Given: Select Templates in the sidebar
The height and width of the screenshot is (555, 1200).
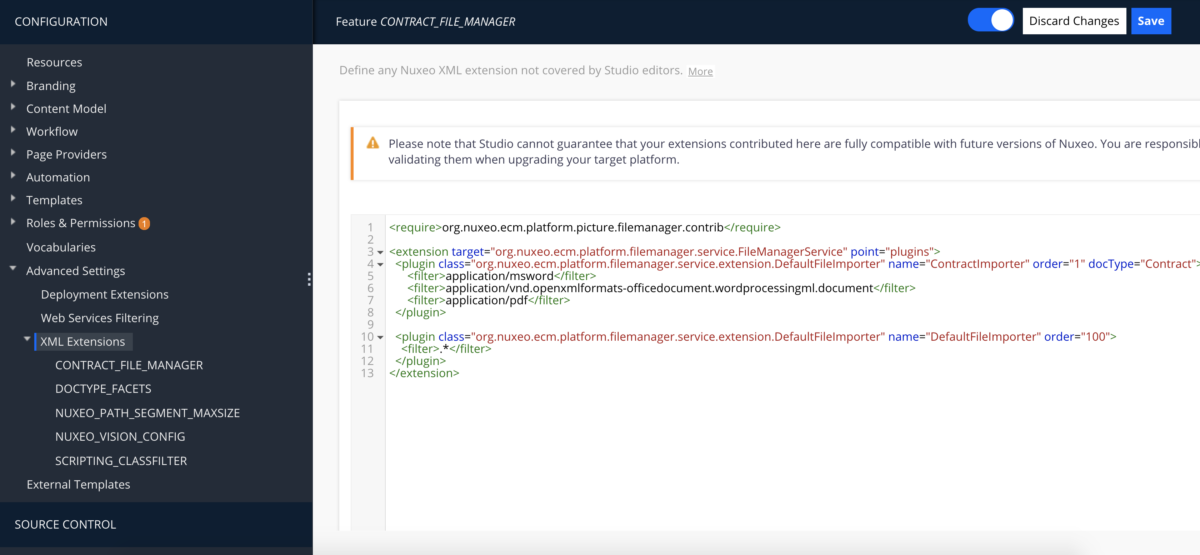Looking at the screenshot, I should 54,201.
